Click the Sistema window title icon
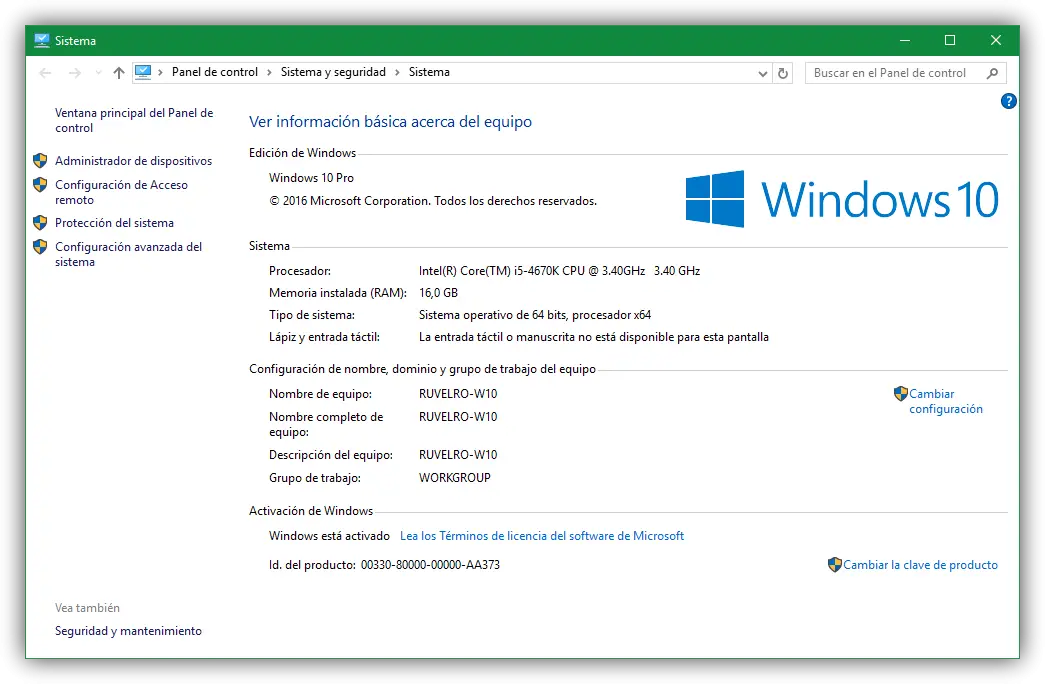 (41, 41)
